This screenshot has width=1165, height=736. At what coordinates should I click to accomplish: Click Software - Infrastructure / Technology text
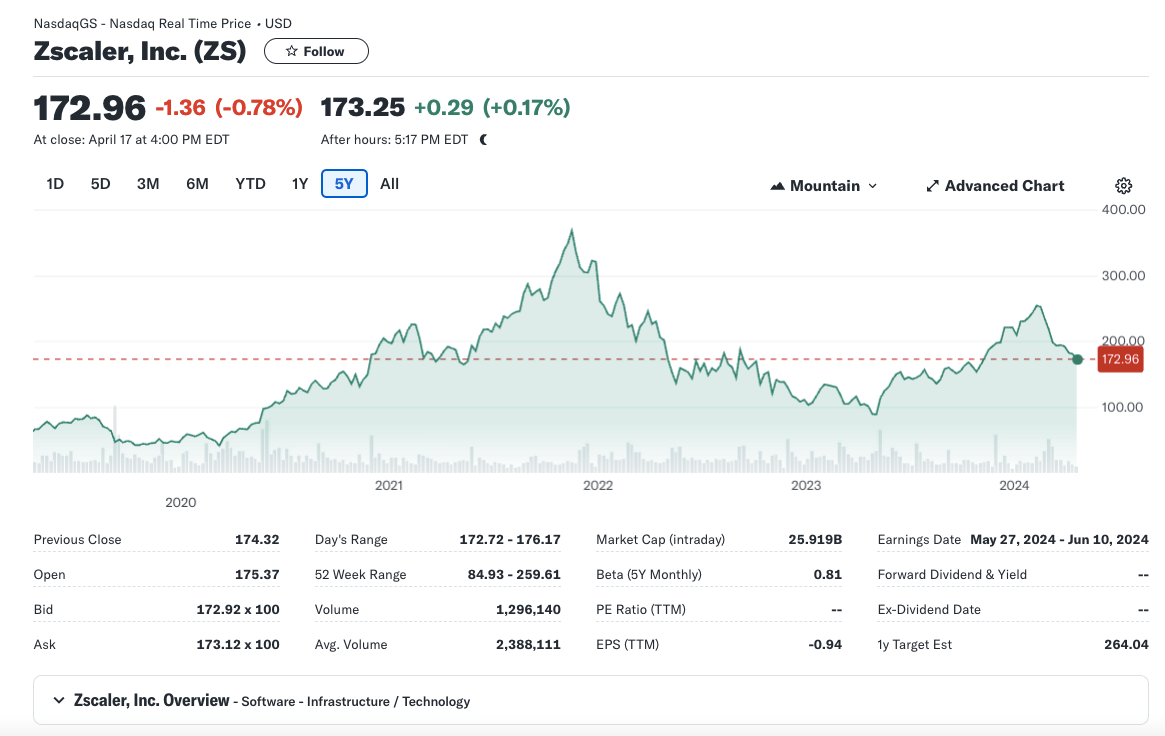click(x=356, y=701)
